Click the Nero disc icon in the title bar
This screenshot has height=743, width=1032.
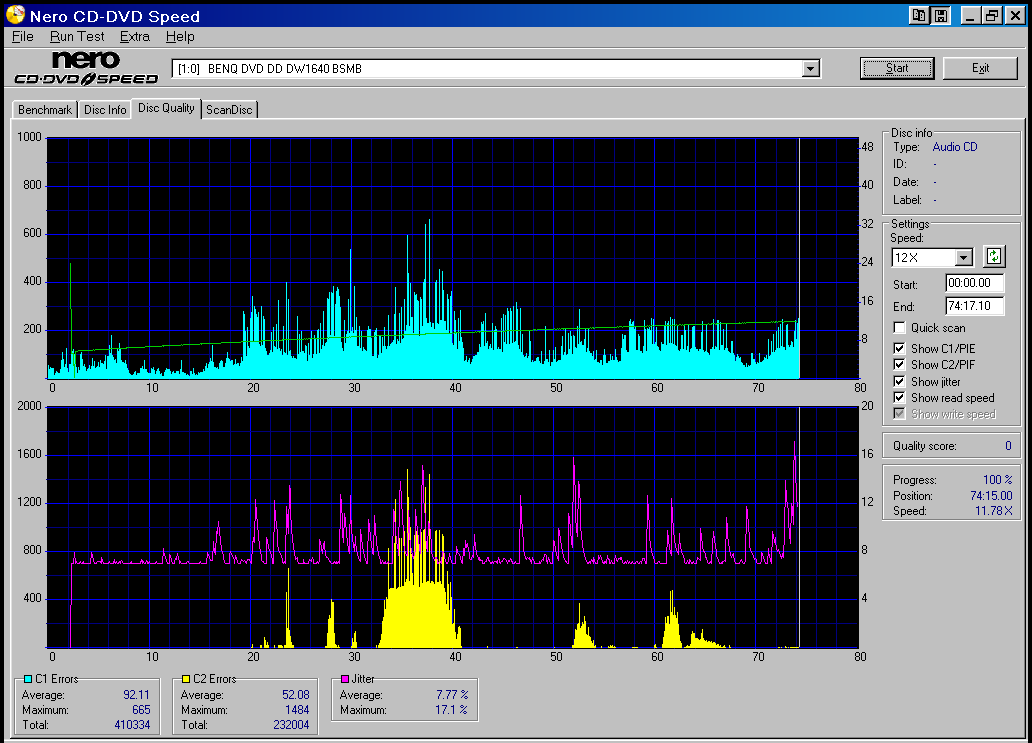[x=16, y=14]
